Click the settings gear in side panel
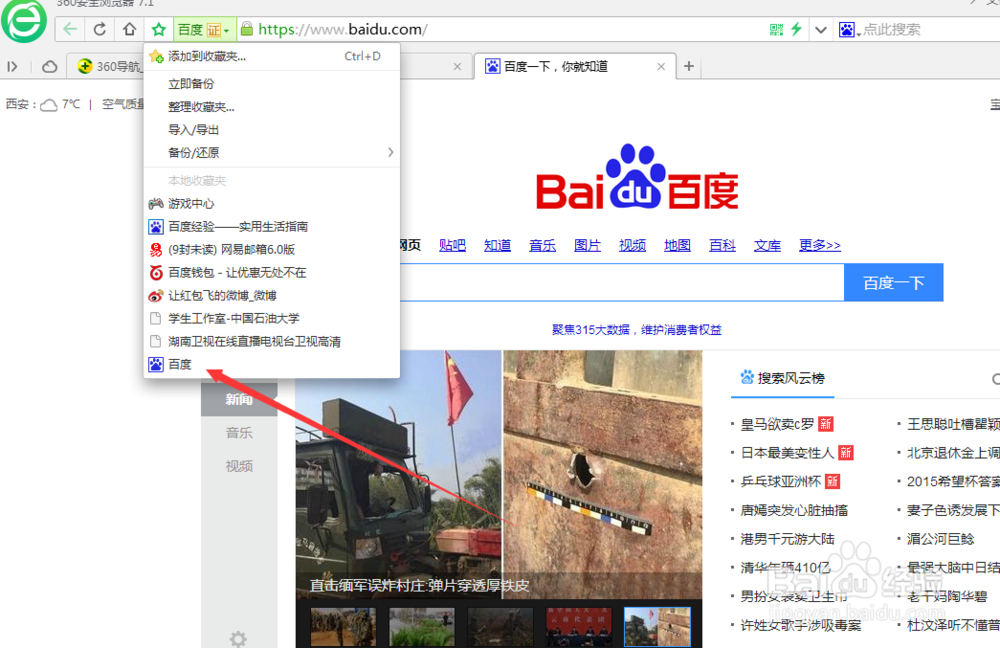The height and width of the screenshot is (648, 1000). point(238,638)
